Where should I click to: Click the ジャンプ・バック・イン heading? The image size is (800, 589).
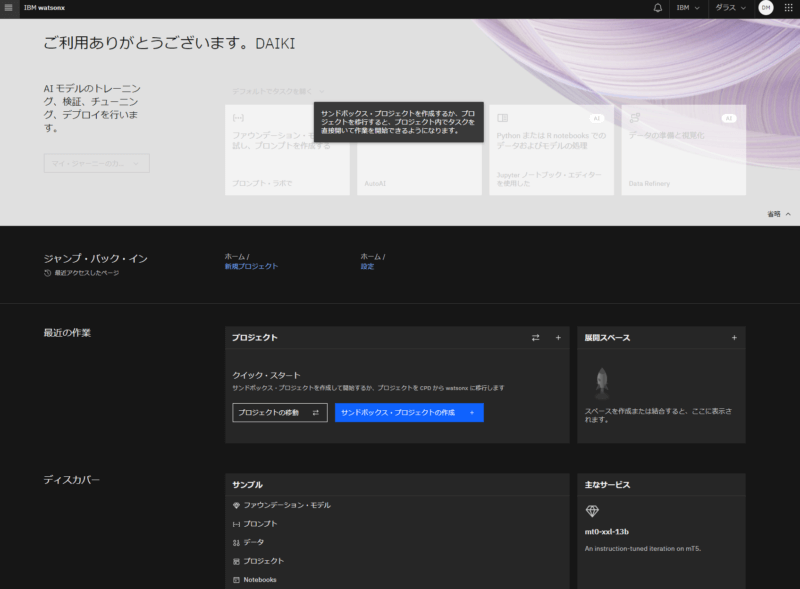[x=95, y=259]
